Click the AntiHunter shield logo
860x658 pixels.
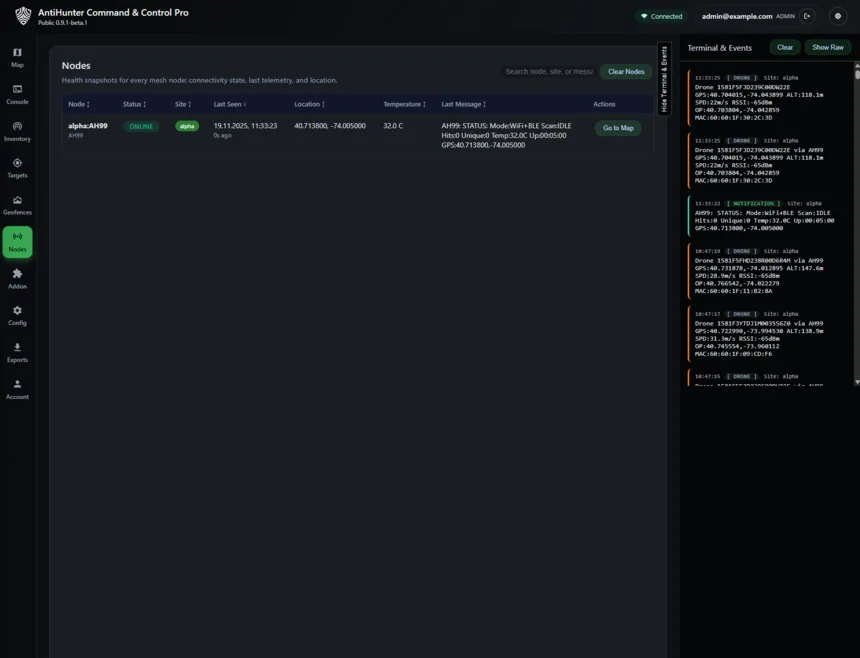23,16
